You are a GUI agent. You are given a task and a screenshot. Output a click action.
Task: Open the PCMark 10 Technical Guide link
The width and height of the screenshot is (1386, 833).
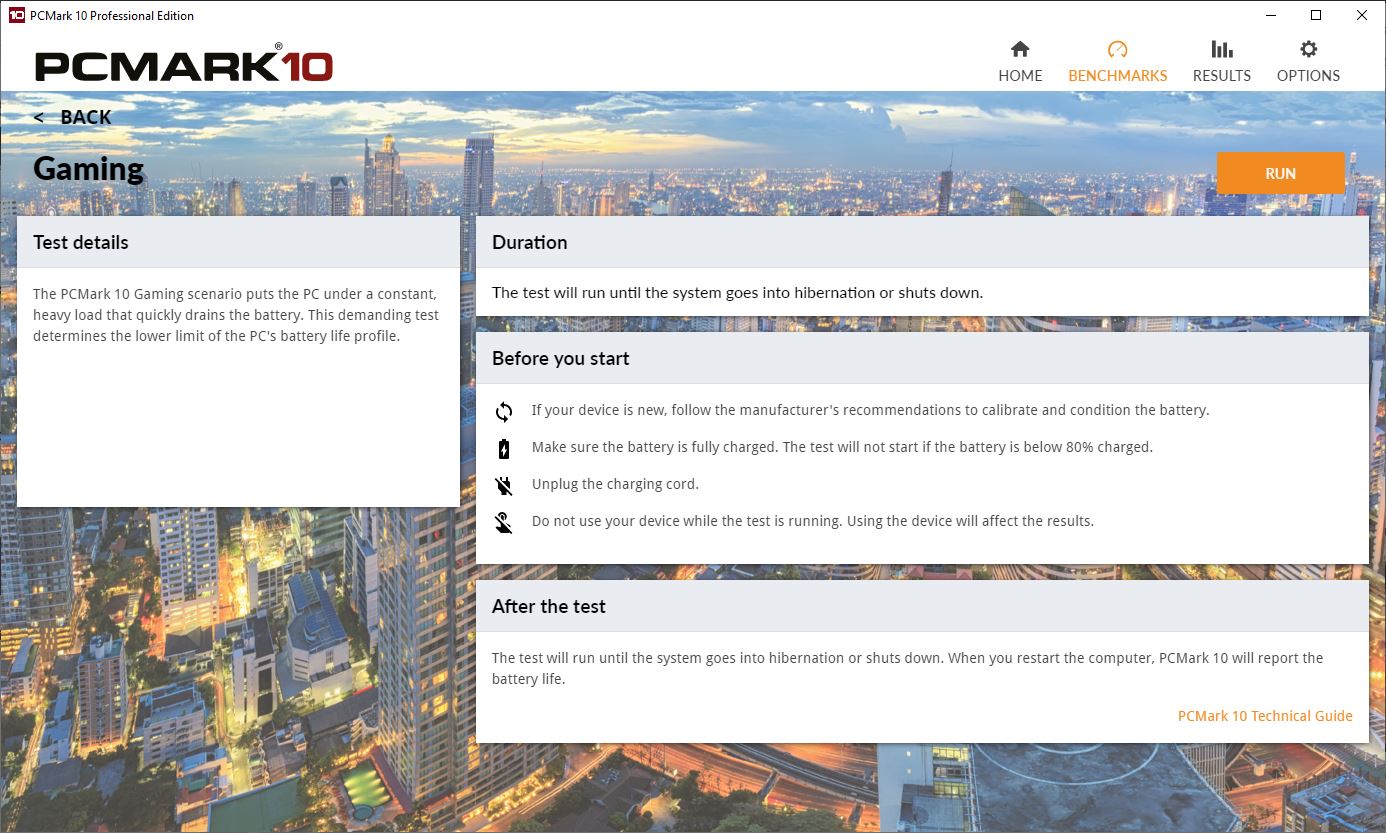pyautogui.click(x=1265, y=716)
